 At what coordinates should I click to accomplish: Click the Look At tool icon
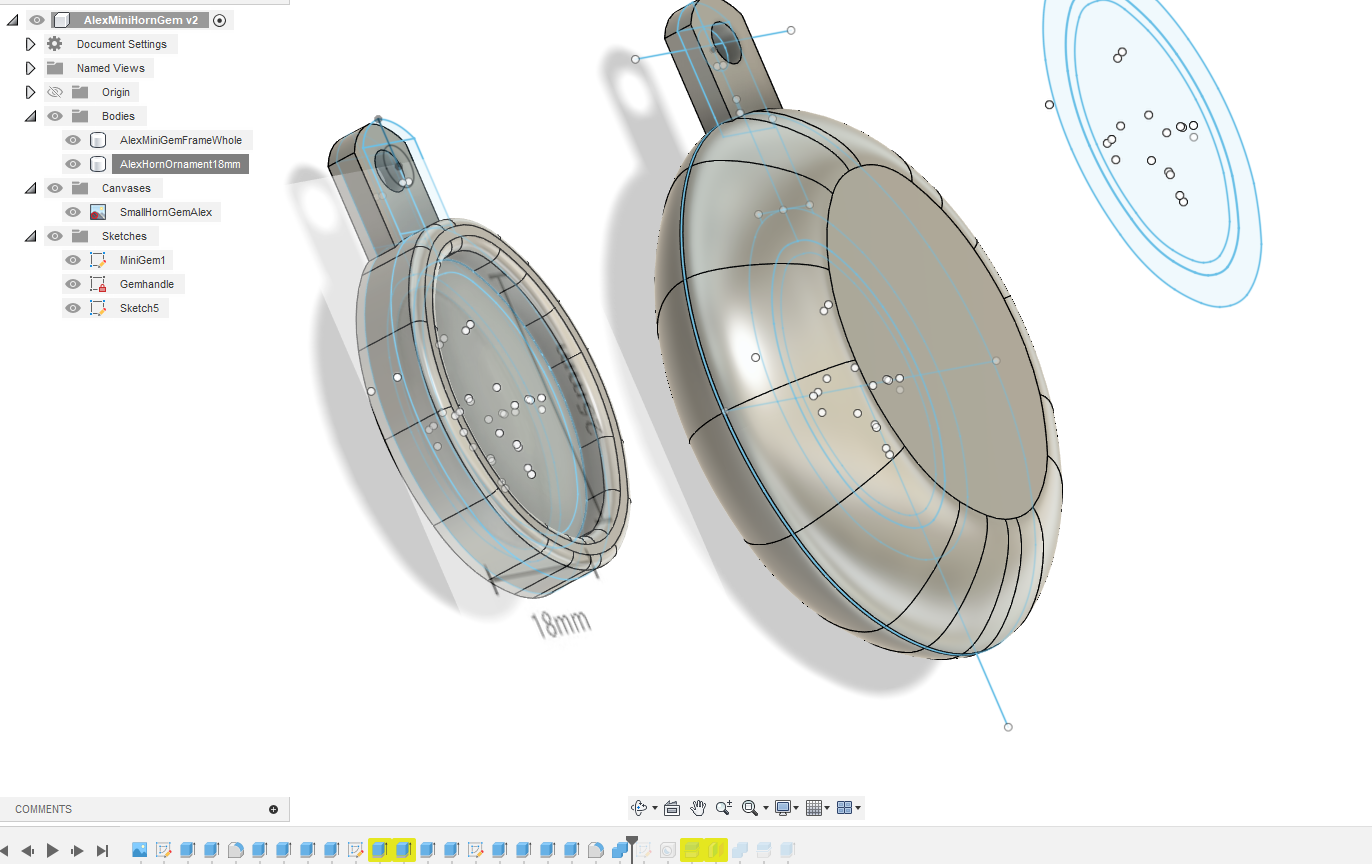coord(671,807)
